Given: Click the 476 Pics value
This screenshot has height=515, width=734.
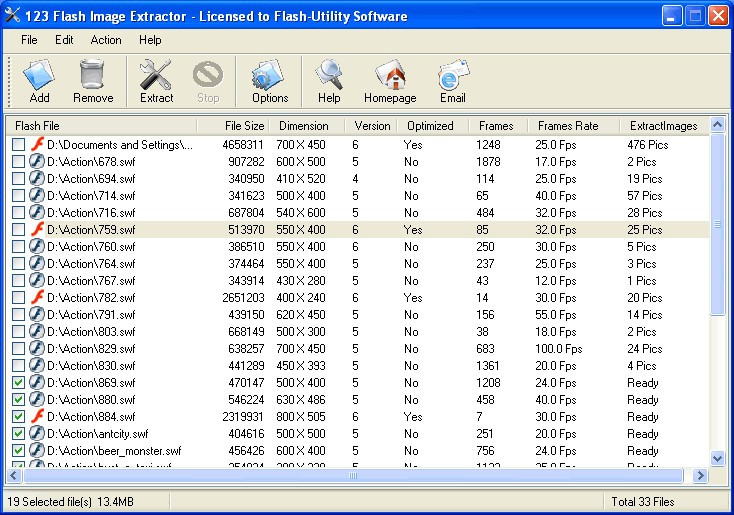Looking at the screenshot, I should 648,145.
